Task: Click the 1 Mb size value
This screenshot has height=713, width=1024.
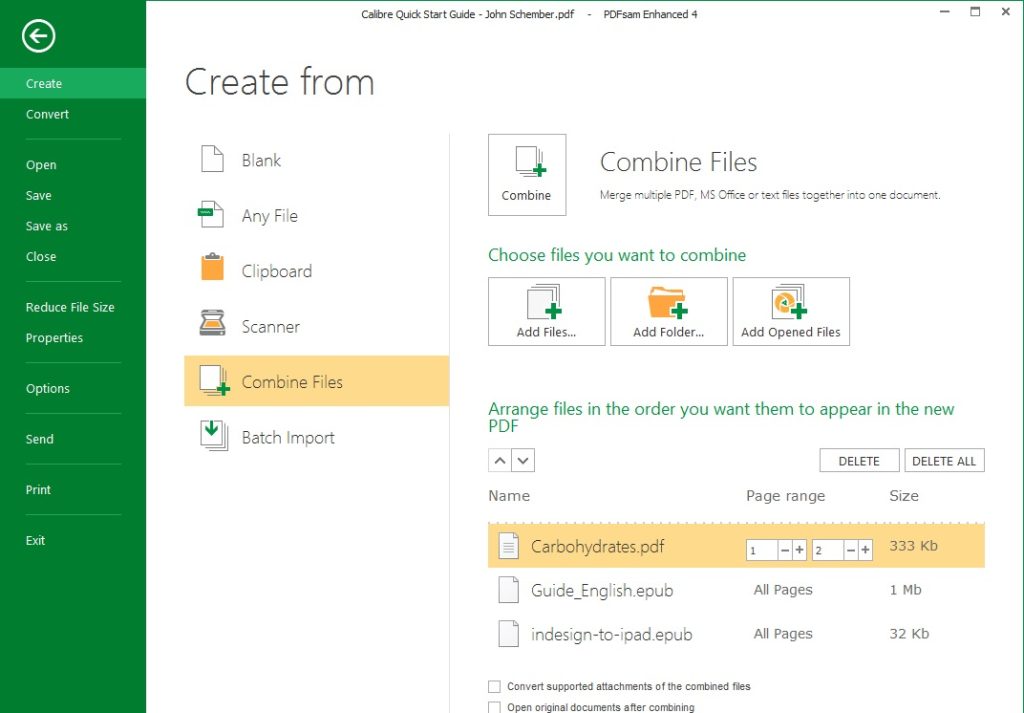Action: (x=906, y=590)
